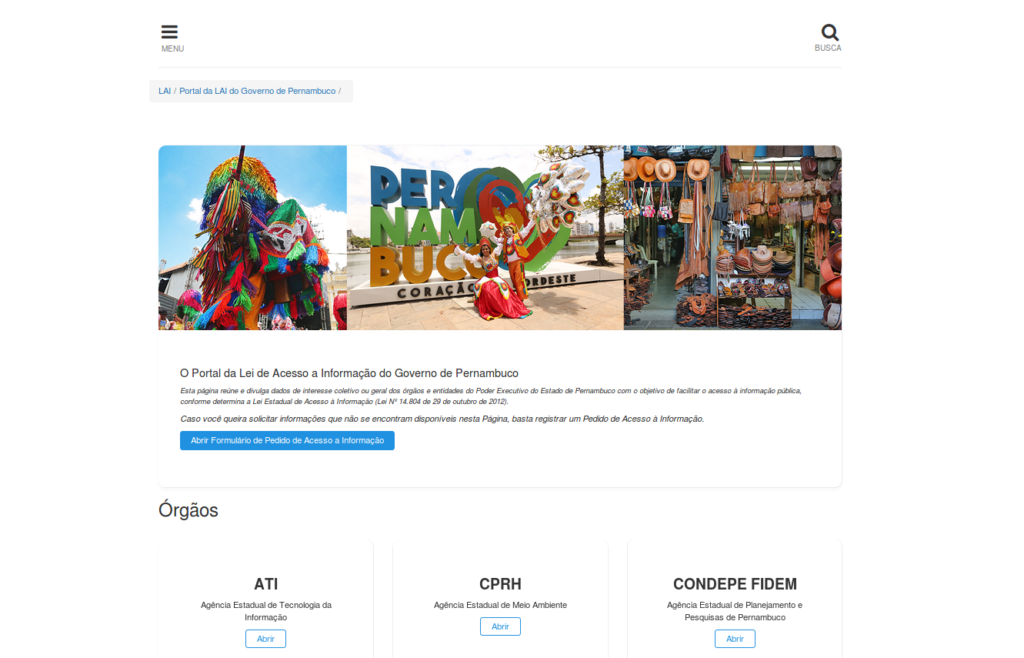Click the LAI breadcrumb link

163,91
